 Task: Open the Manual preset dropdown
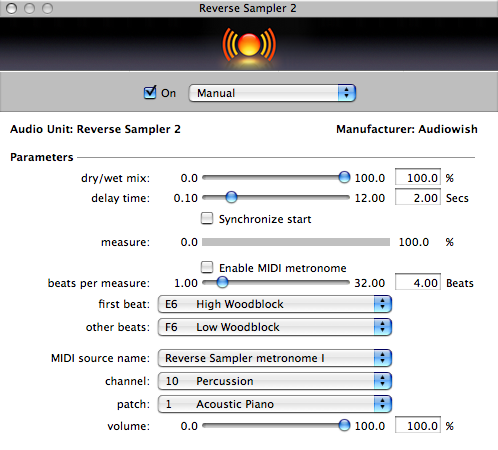point(272,93)
